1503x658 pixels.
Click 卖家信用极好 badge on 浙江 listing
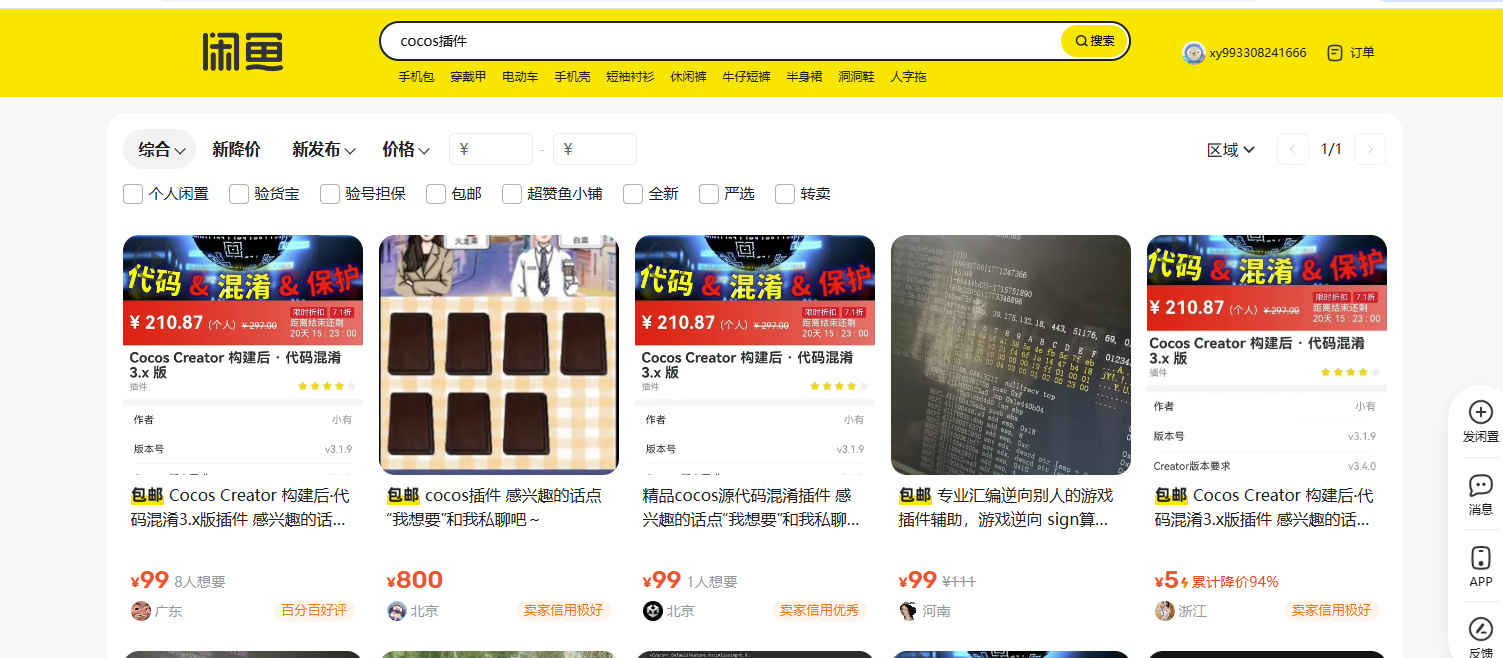click(x=1332, y=610)
